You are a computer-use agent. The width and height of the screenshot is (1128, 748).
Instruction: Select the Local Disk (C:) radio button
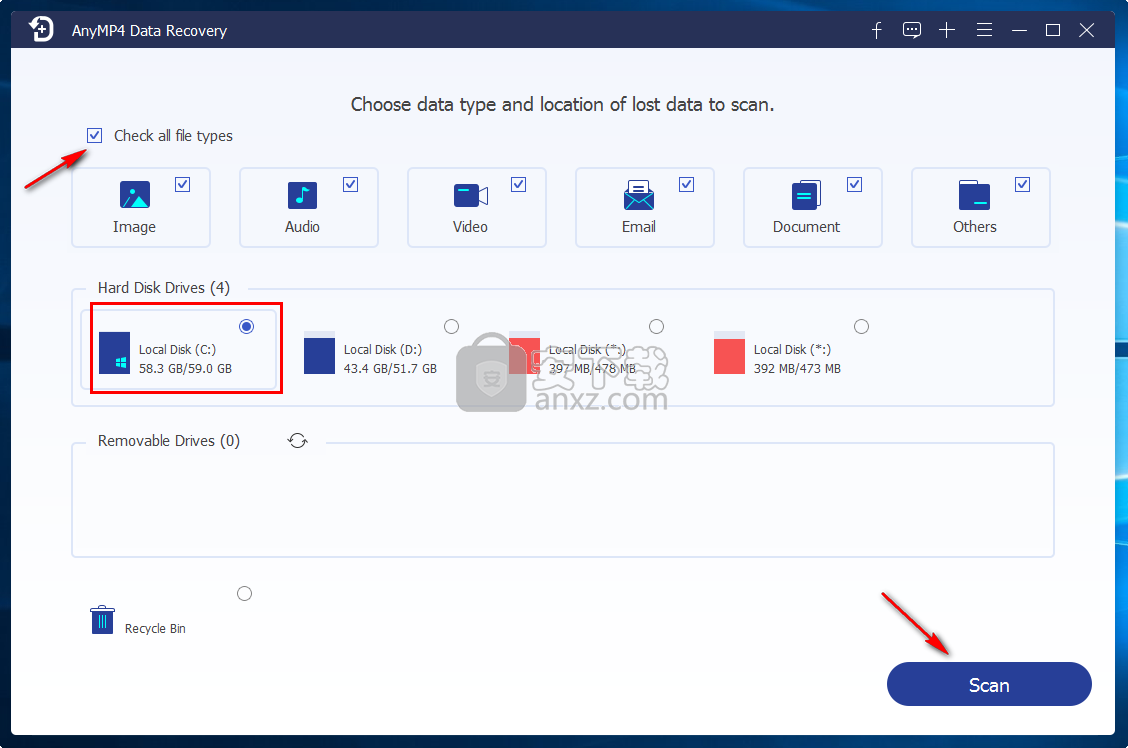(x=247, y=327)
